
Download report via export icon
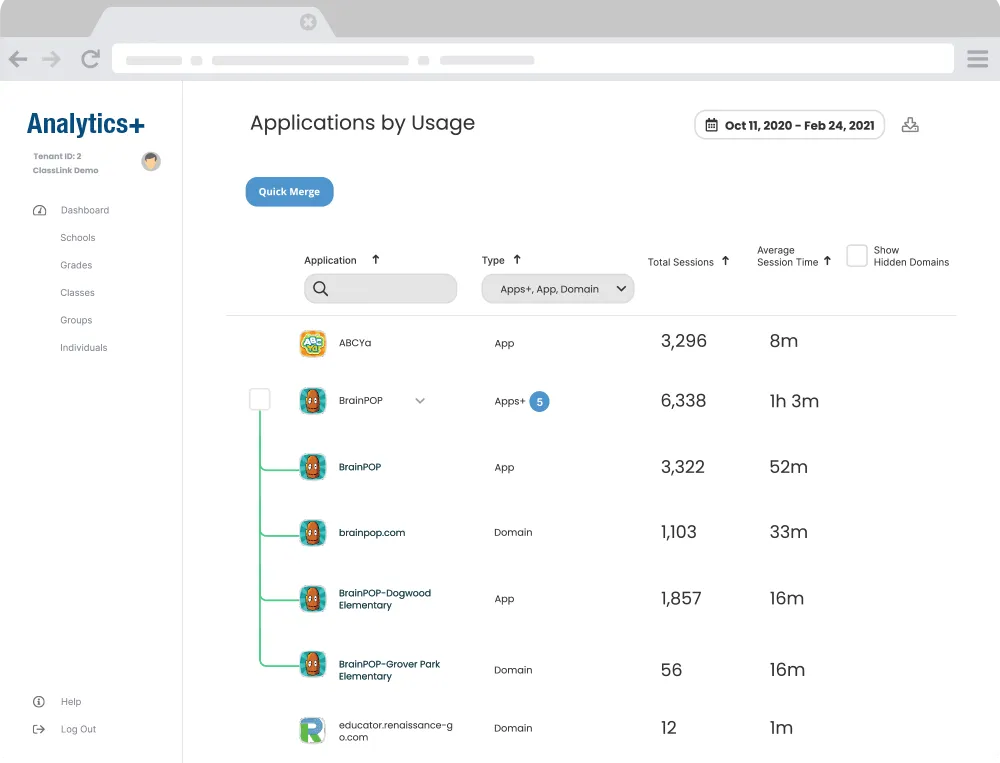pos(910,125)
